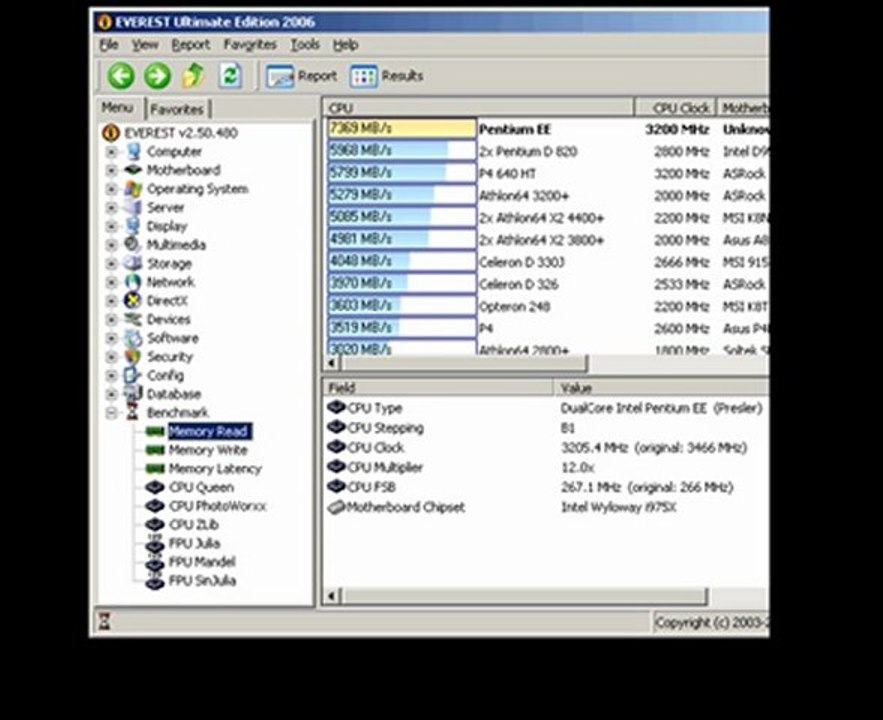
Task: Select the Config icon in tree
Action: (x=133, y=375)
